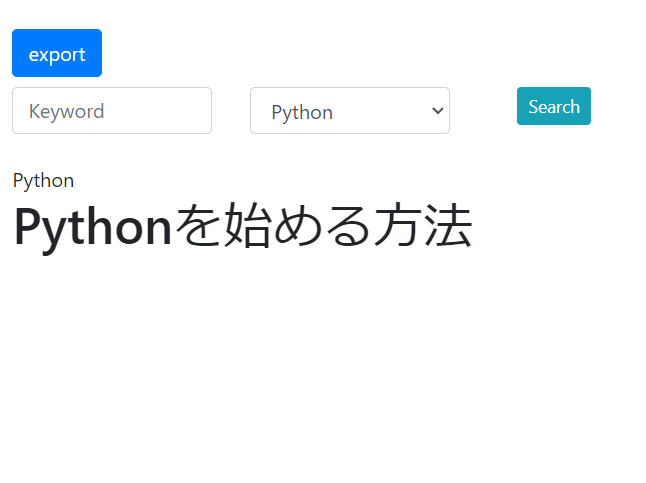Click the Python text inside the select box
Screen dimensions: 646x483
(x=302, y=112)
